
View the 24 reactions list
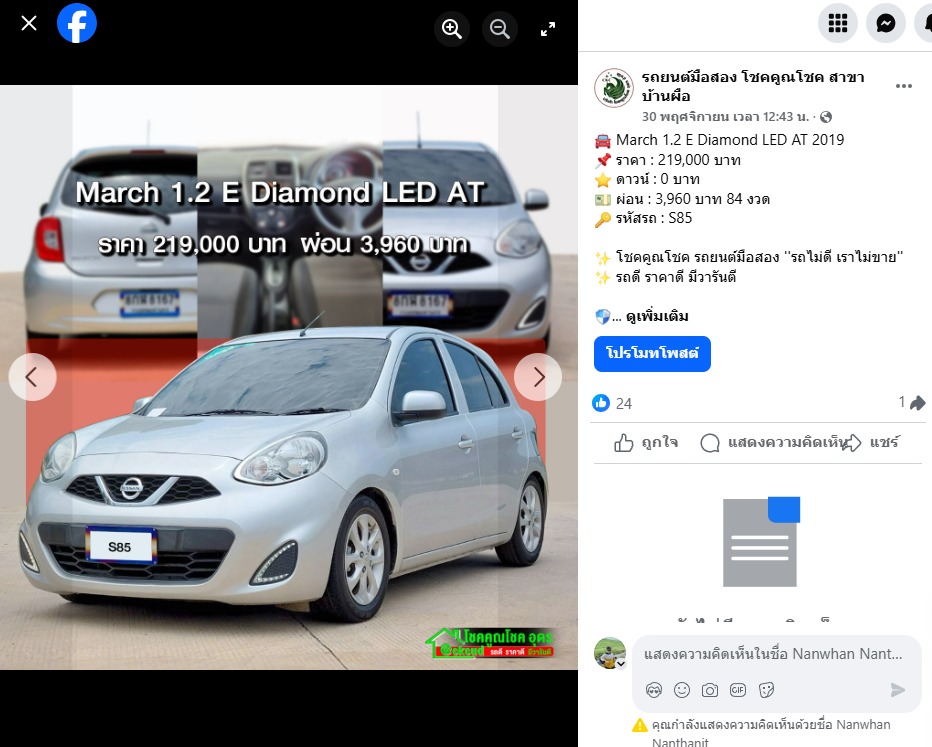[624, 404]
